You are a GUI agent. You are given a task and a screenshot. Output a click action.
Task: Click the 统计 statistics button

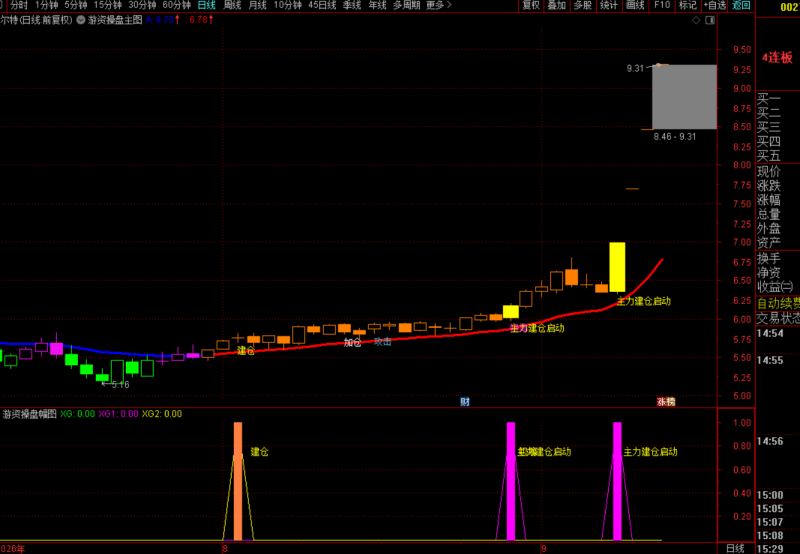tap(609, 5)
